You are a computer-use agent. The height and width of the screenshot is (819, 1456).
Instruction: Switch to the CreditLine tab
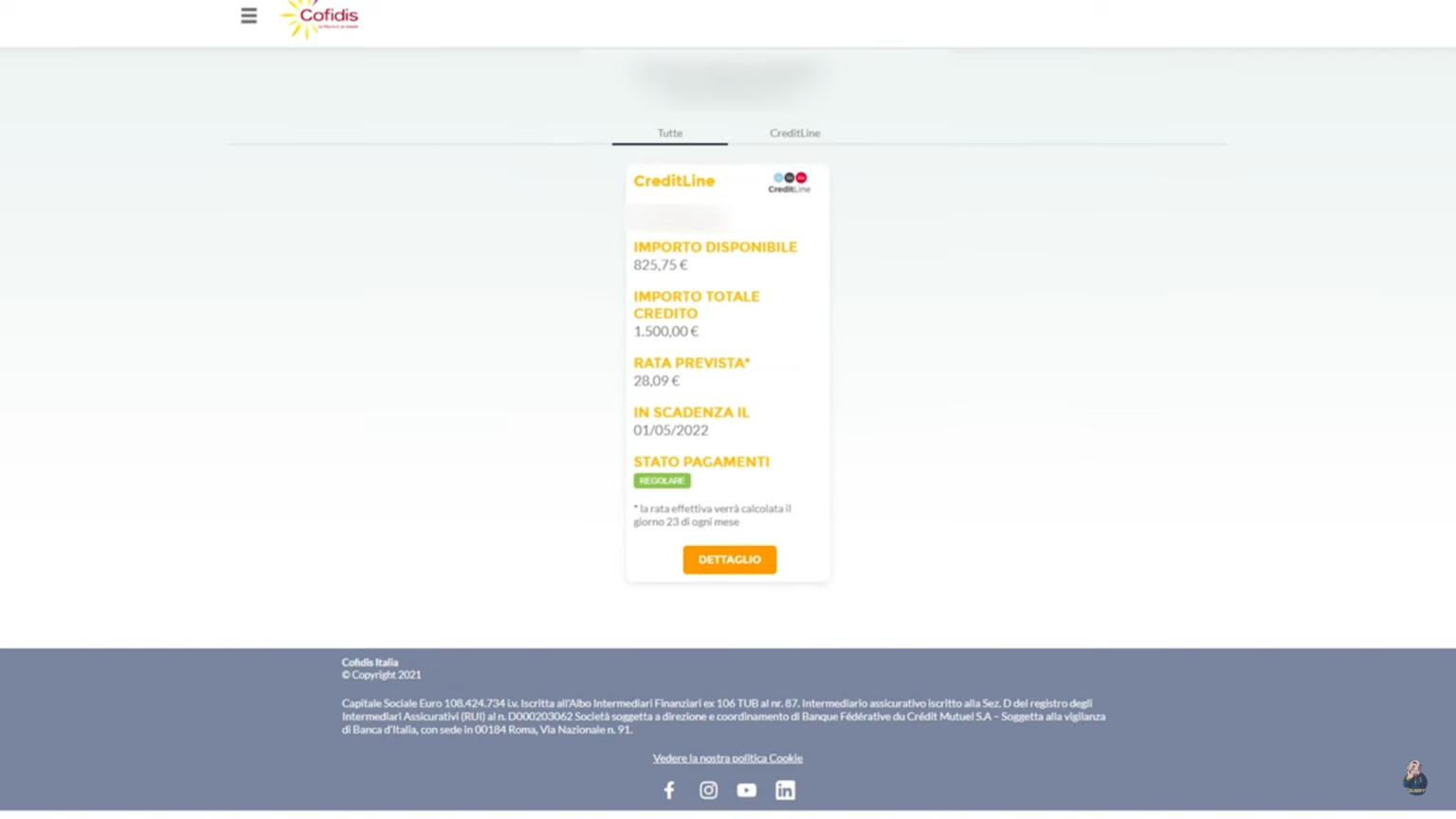coord(794,133)
